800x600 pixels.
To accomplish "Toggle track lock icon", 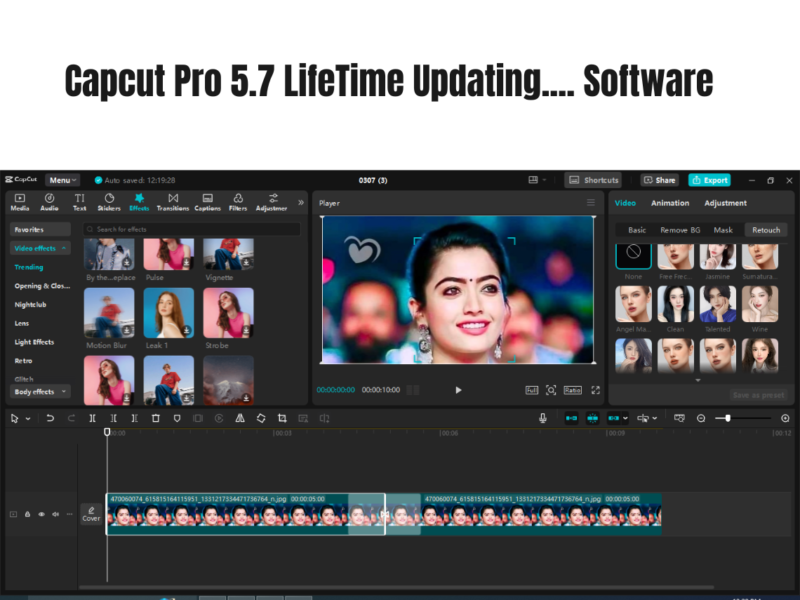I will click(28, 514).
